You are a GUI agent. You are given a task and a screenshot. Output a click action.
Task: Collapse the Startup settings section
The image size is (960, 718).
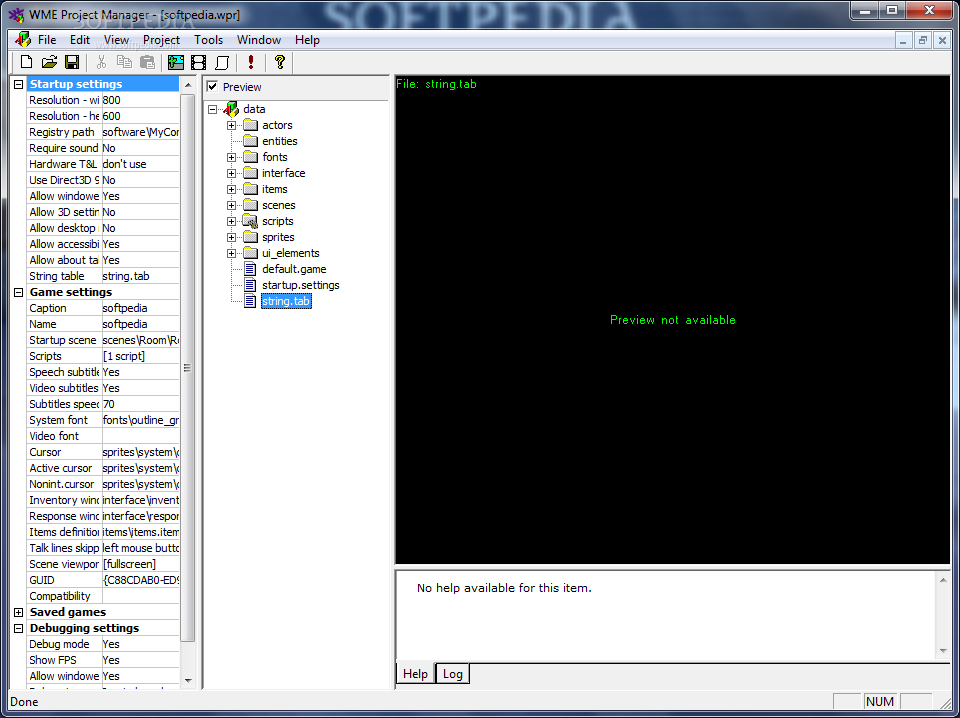pyautogui.click(x=18, y=84)
